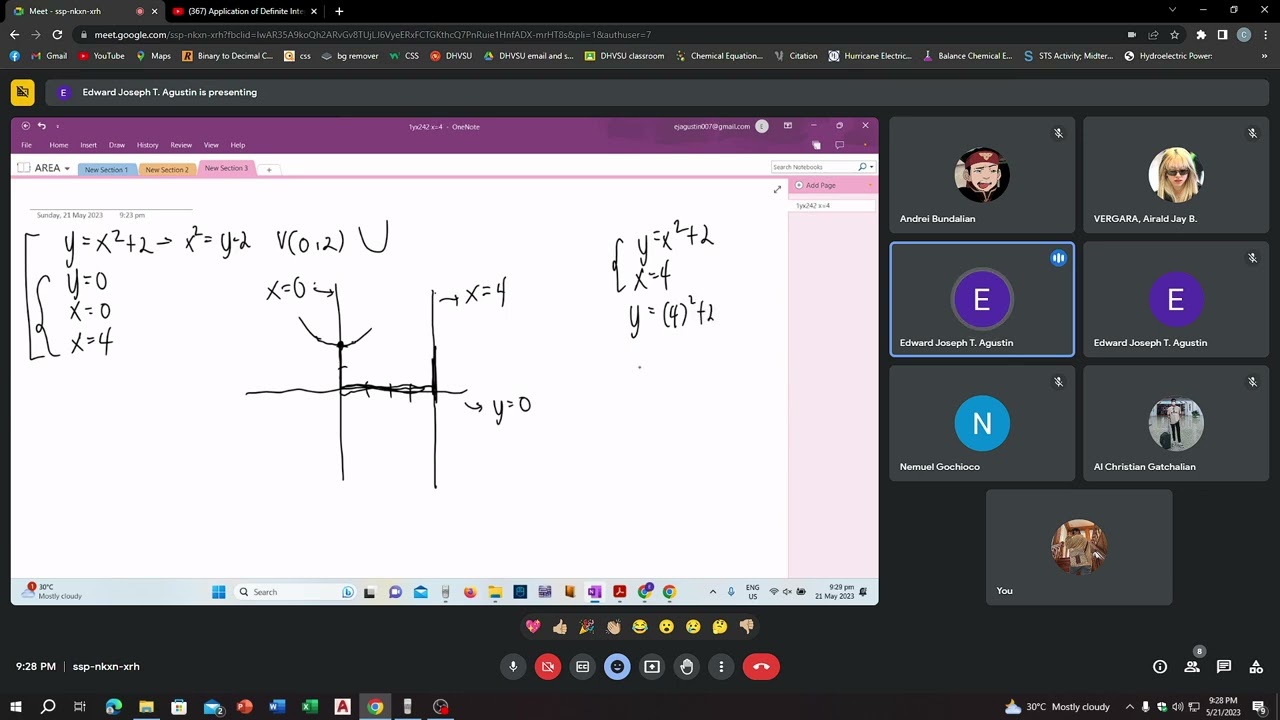Send a sparkling heart reaction
This screenshot has height=720, width=1280.
533,627
